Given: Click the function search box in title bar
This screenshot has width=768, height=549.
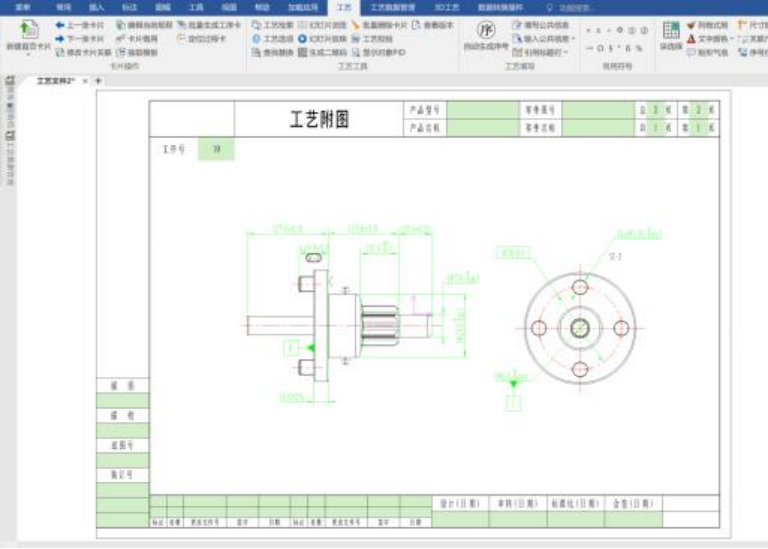Looking at the screenshot, I should 578,7.
